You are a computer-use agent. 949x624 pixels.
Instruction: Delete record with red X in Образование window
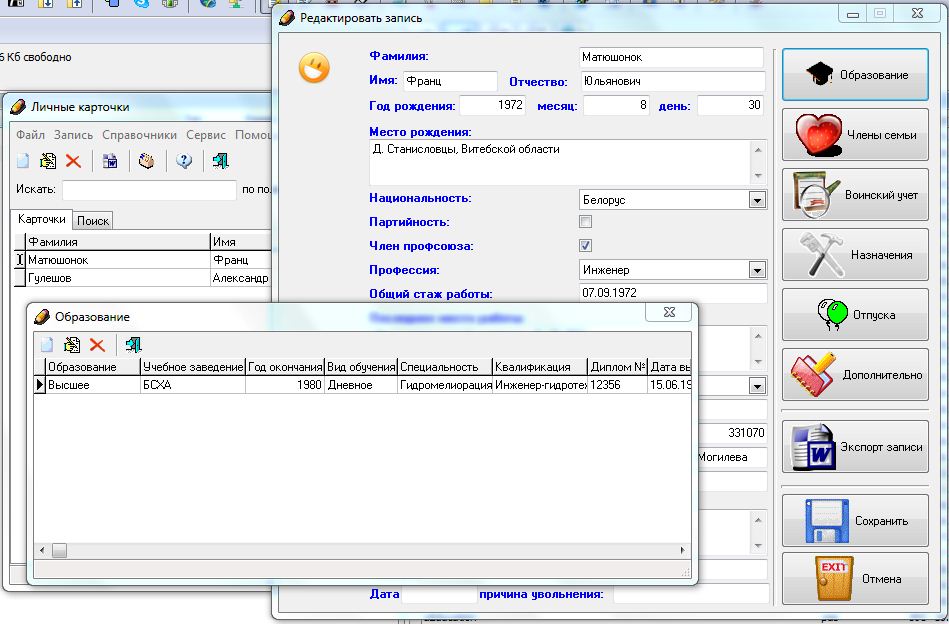[x=97, y=345]
